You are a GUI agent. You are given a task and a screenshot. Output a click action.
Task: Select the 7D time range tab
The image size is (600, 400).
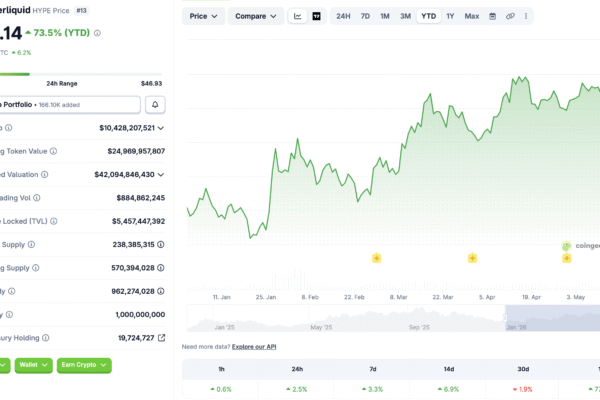tap(365, 16)
